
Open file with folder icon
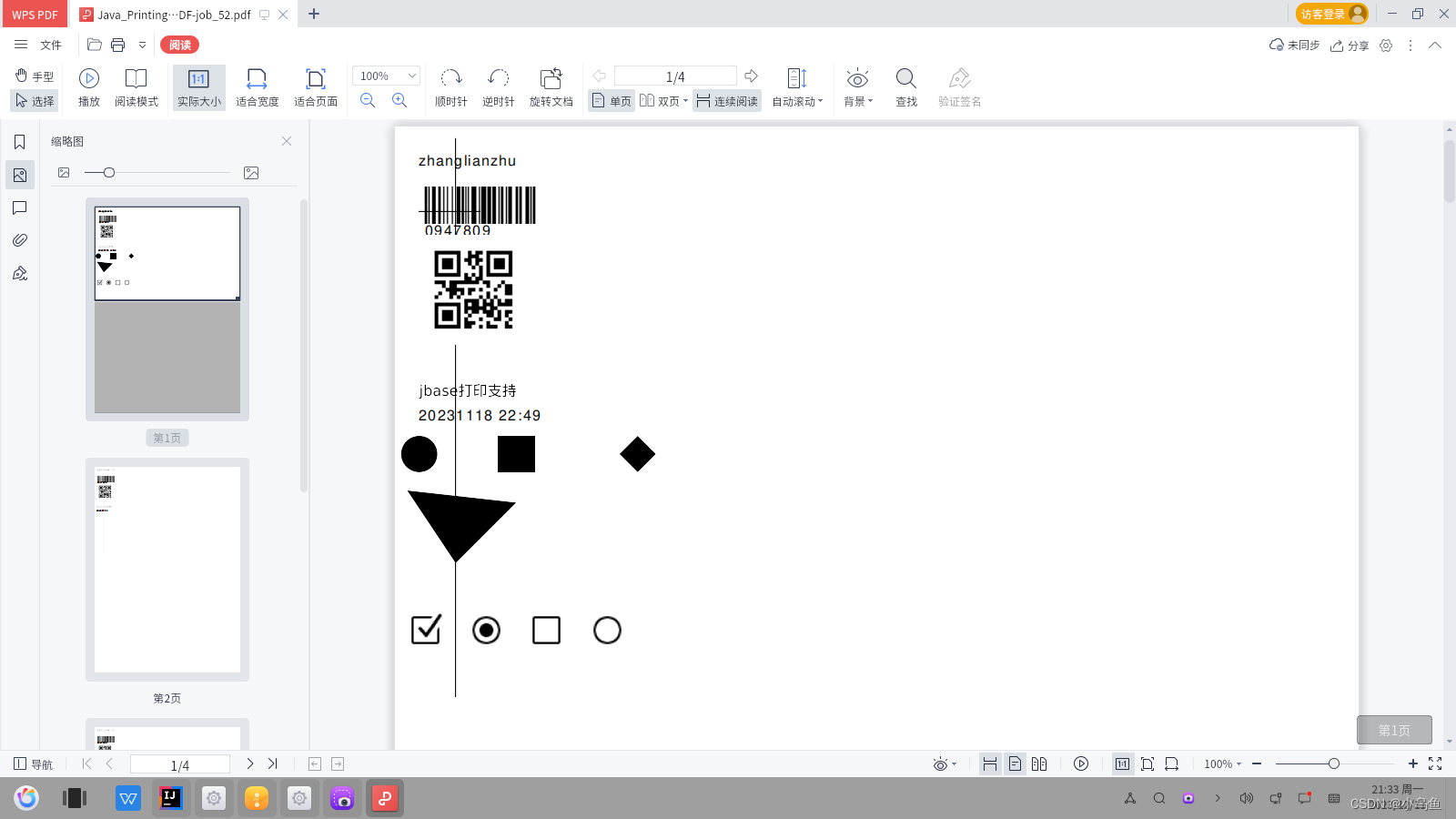pos(94,45)
